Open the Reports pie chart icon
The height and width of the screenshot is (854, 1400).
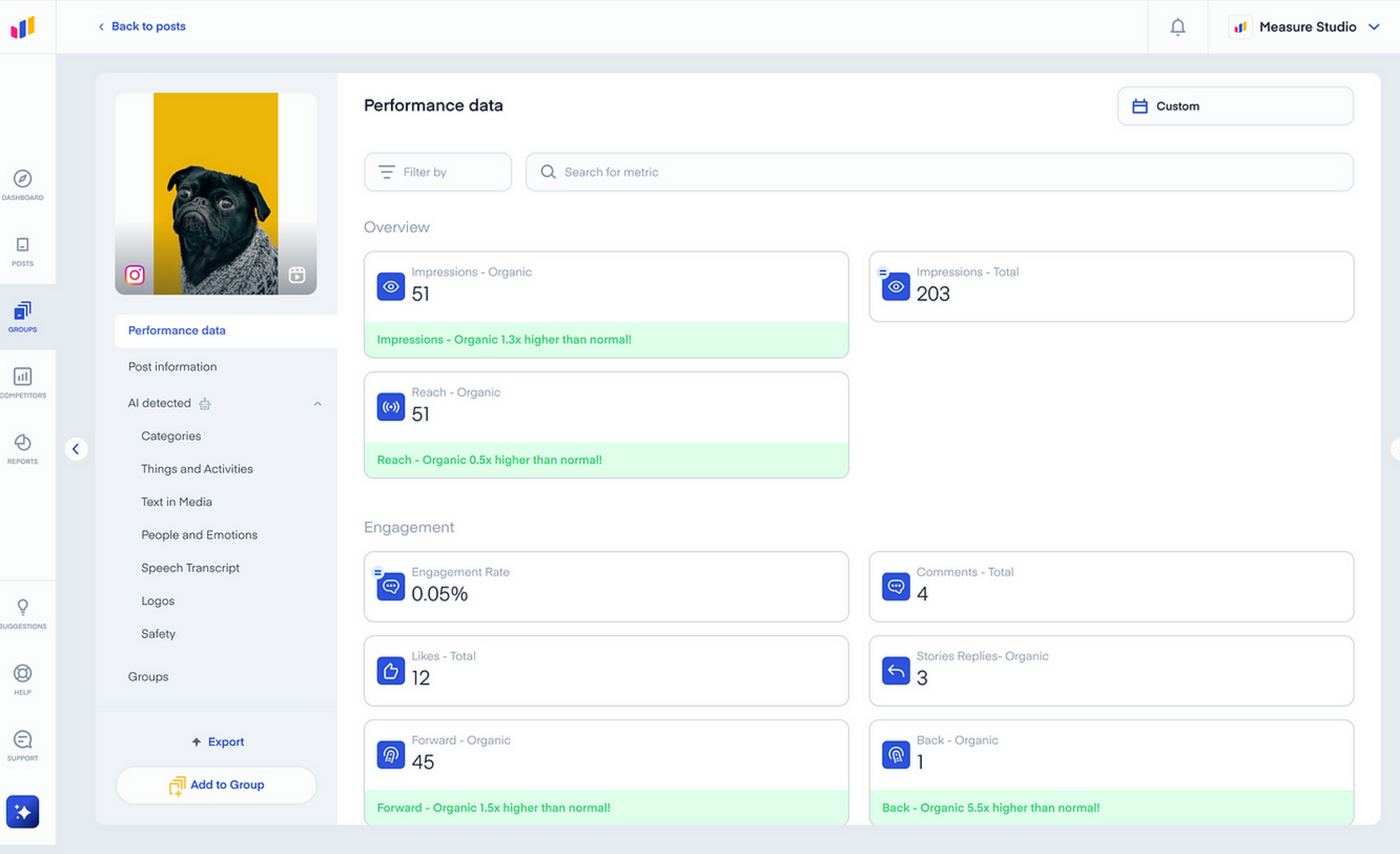click(22, 443)
